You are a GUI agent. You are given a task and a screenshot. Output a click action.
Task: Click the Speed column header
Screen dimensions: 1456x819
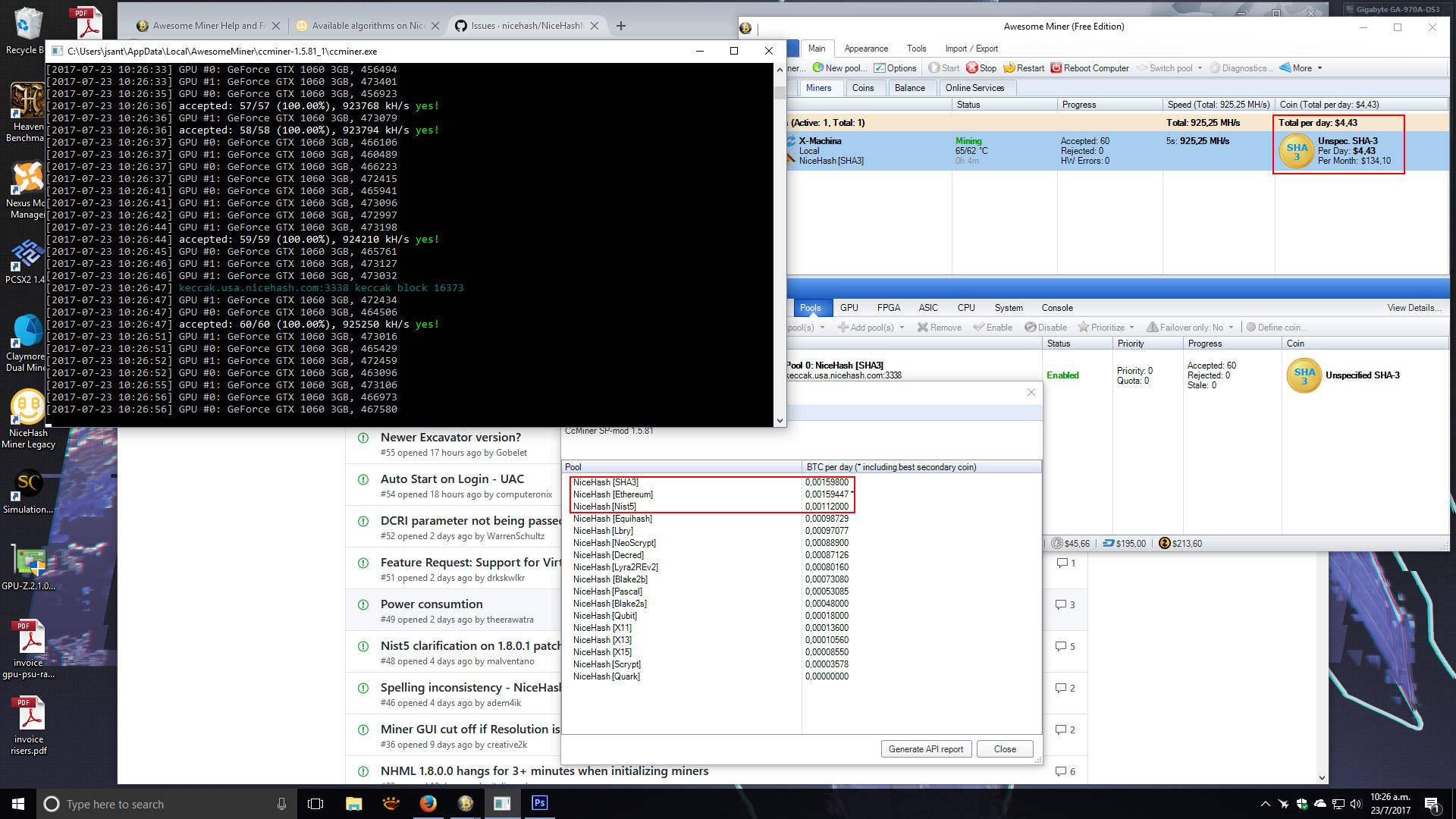1218,105
